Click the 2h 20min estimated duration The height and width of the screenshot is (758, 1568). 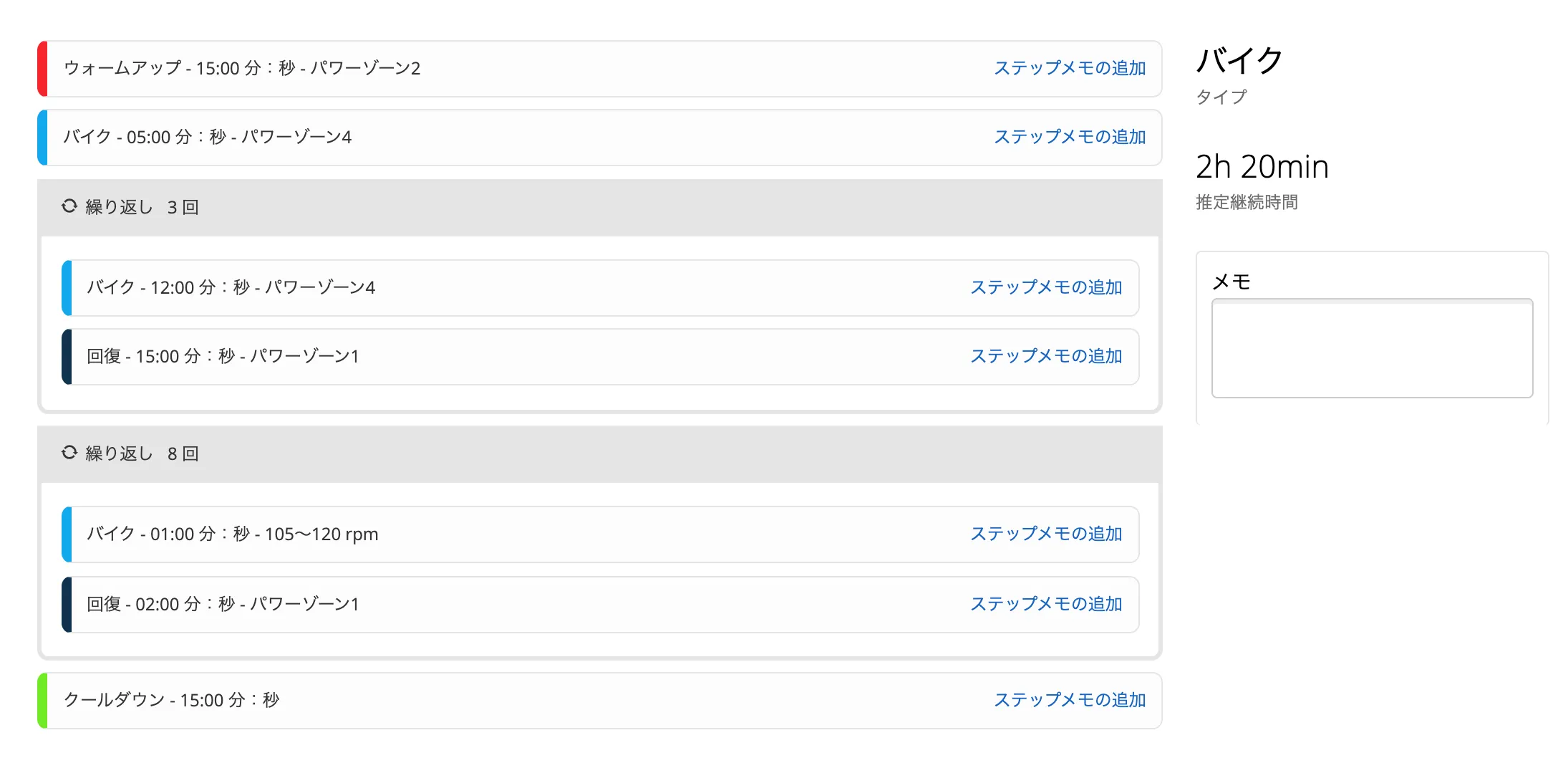pyautogui.click(x=1262, y=166)
